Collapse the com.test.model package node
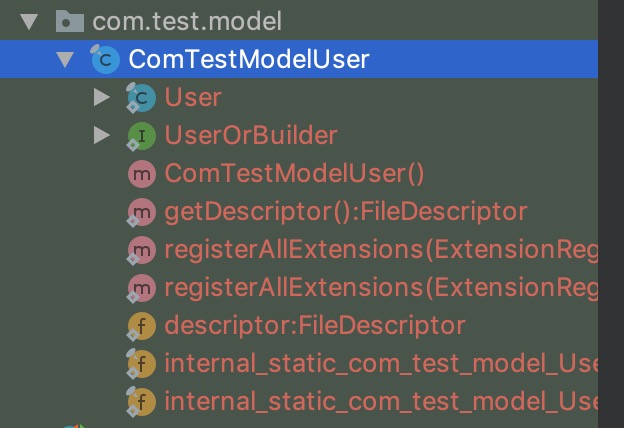 click(x=29, y=20)
